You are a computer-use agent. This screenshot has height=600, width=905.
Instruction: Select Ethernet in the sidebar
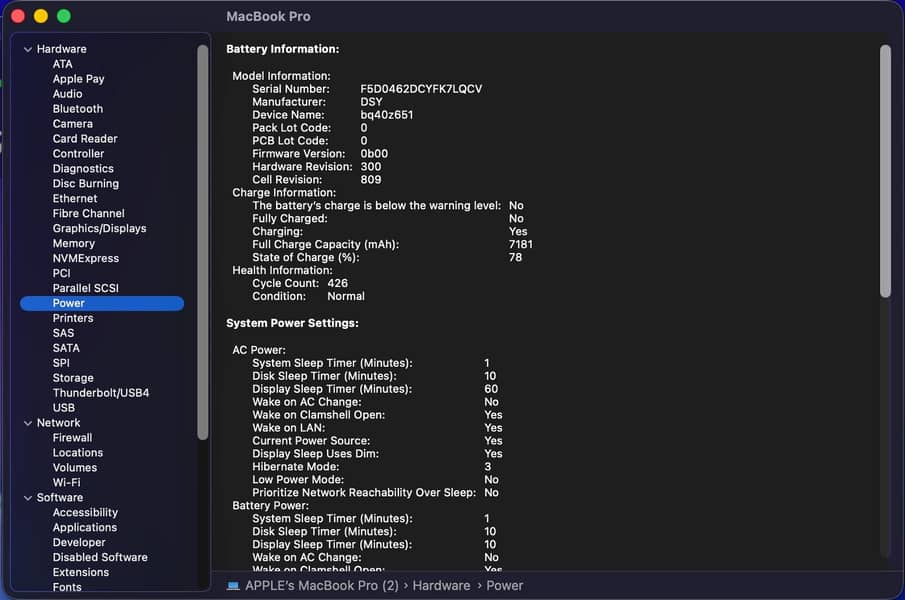[75, 198]
